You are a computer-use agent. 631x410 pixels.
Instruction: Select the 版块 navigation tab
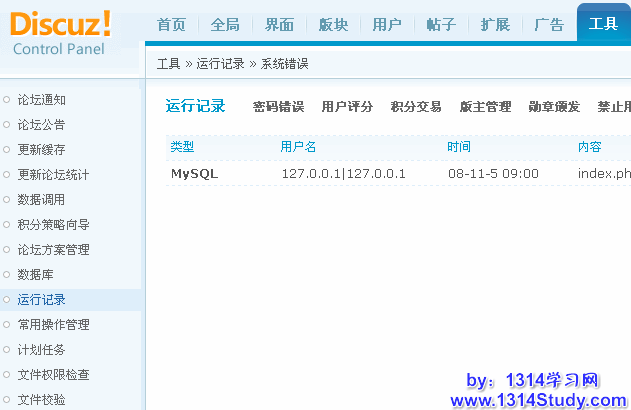333,25
